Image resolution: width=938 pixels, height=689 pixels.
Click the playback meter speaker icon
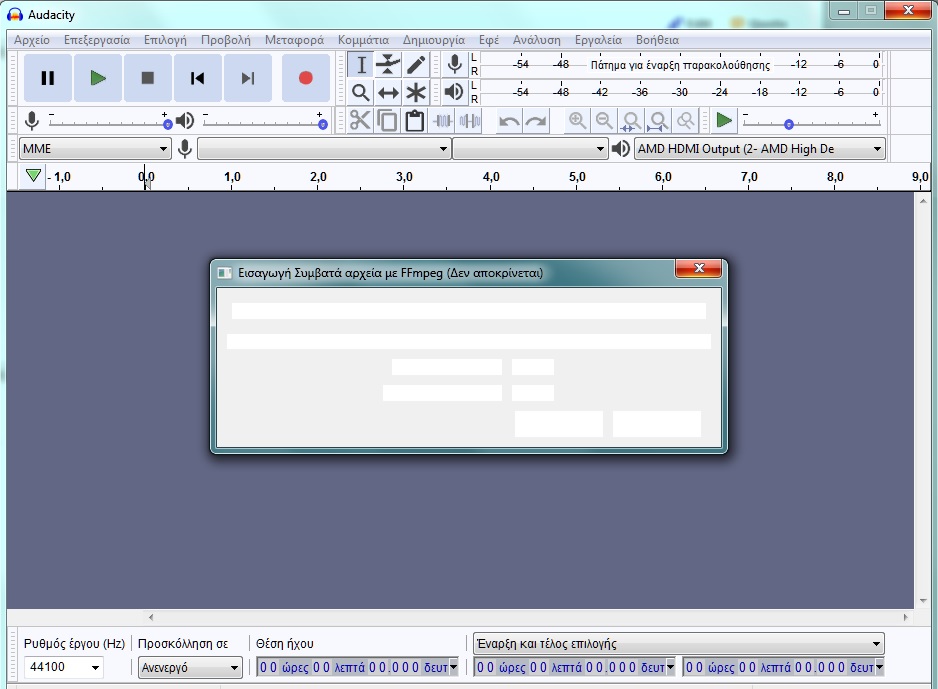455,92
